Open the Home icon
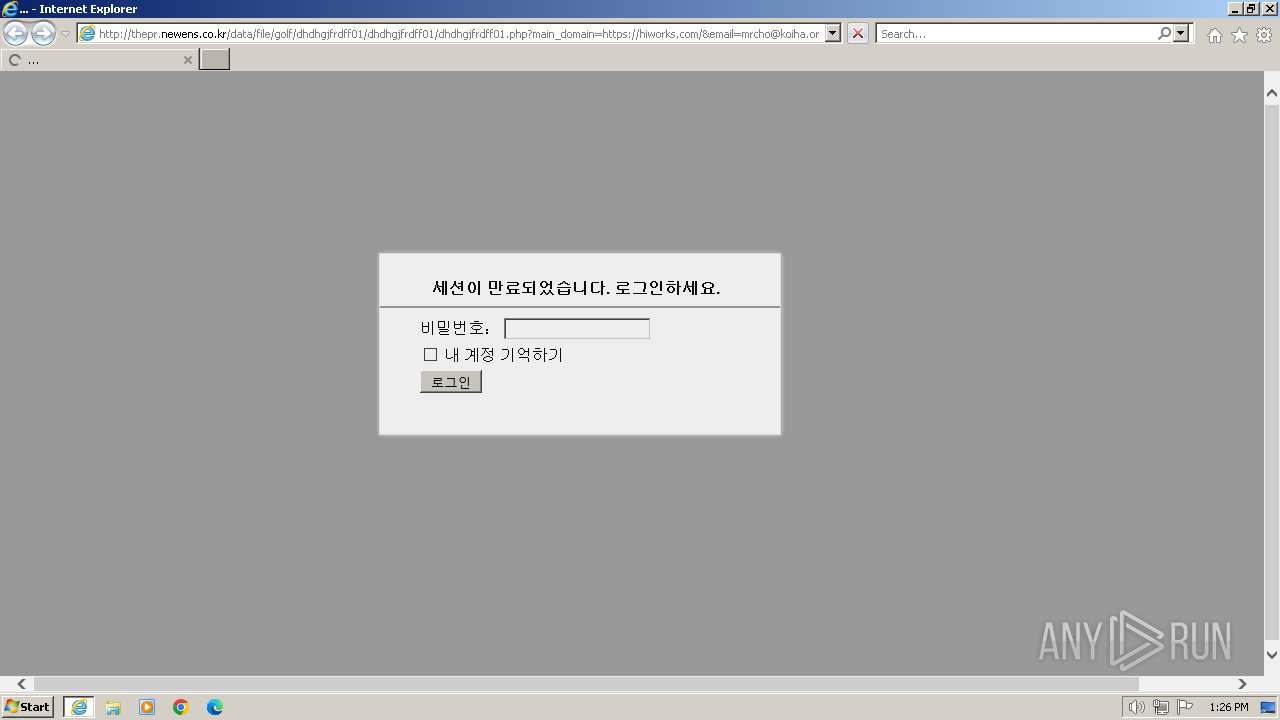Viewport: 1280px width, 720px height. point(1214,35)
